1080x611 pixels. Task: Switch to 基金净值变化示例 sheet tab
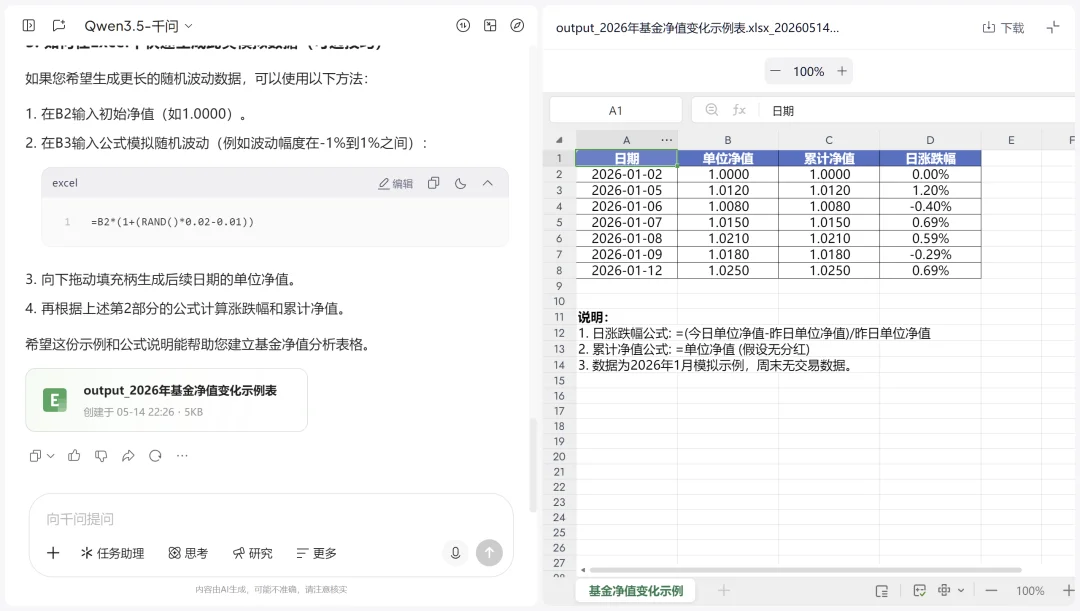pyautogui.click(x=636, y=591)
